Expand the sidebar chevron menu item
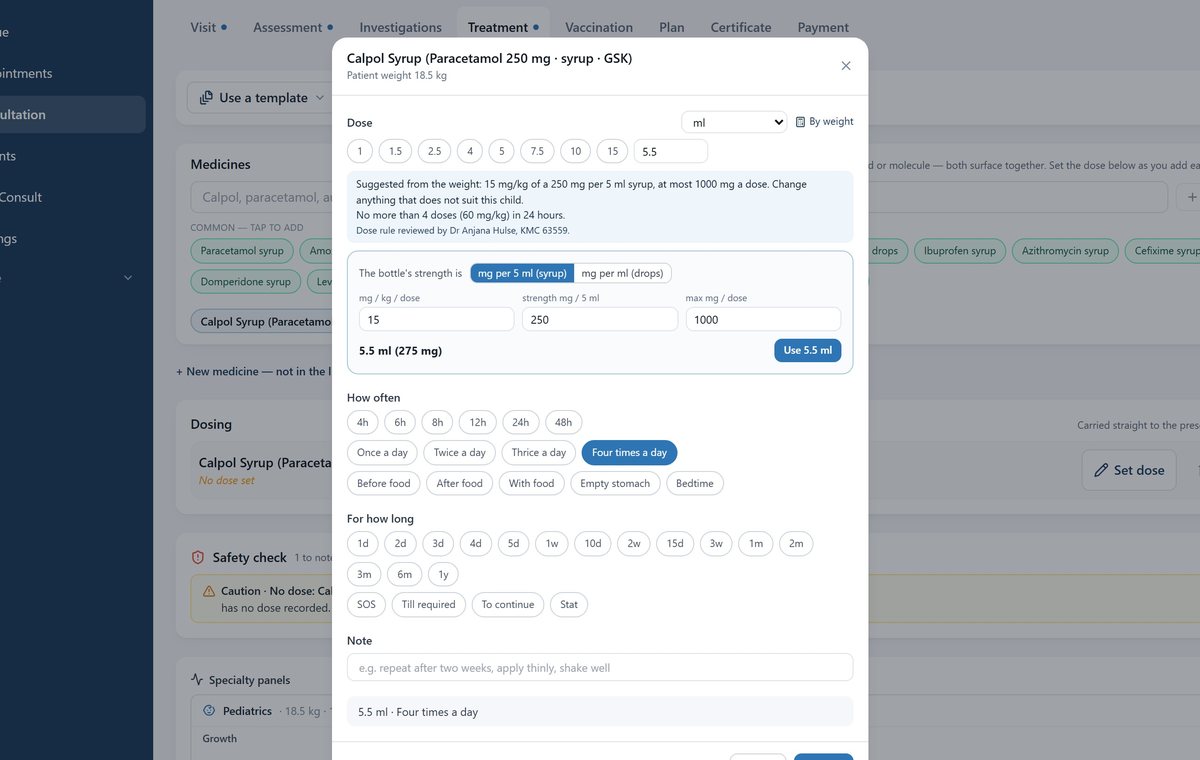 [128, 278]
